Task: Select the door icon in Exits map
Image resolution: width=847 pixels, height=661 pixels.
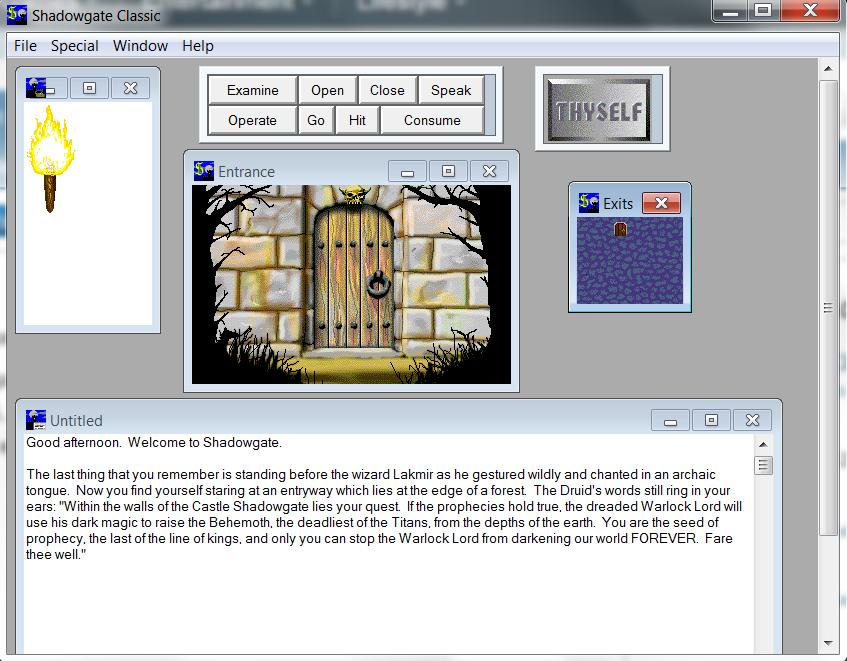Action: click(620, 230)
